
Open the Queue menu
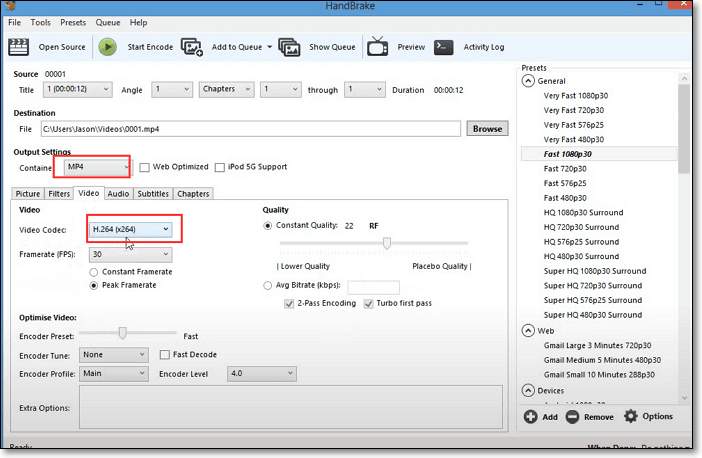click(108, 22)
